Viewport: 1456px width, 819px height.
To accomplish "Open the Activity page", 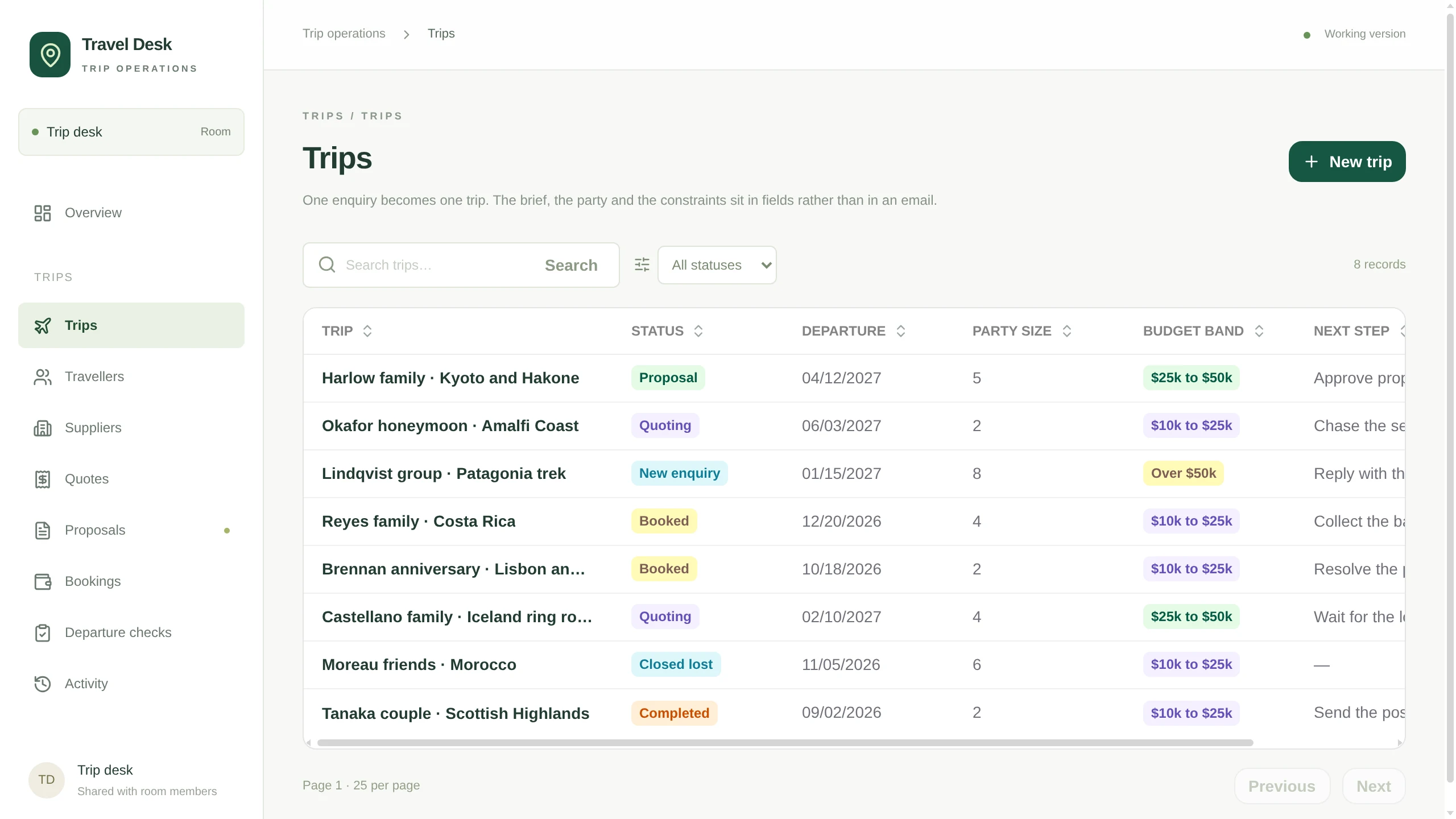I will 131,684.
